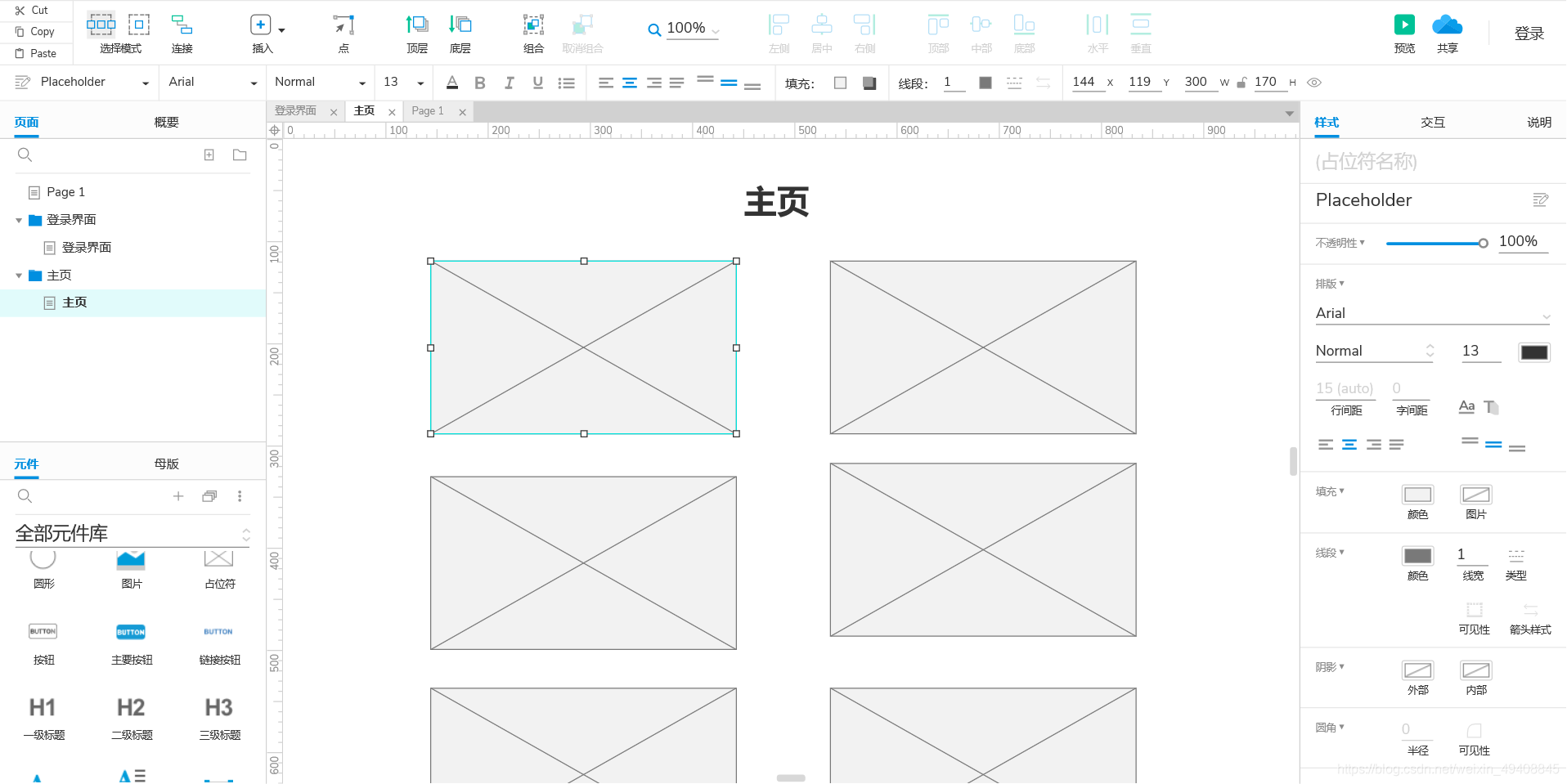Open the 全部元件库 library dropdown
The width and height of the screenshot is (1567, 784).
tap(132, 534)
